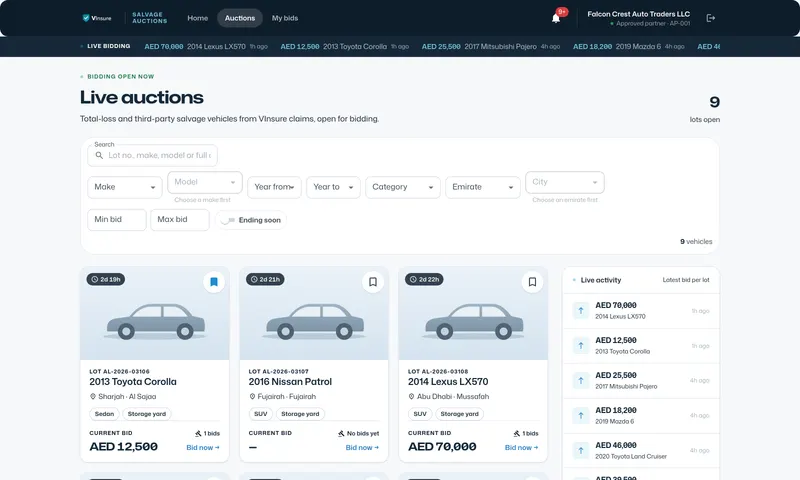Click the up-arrow icon beside AED 12,500 activity
The height and width of the screenshot is (480, 800).
[581, 345]
